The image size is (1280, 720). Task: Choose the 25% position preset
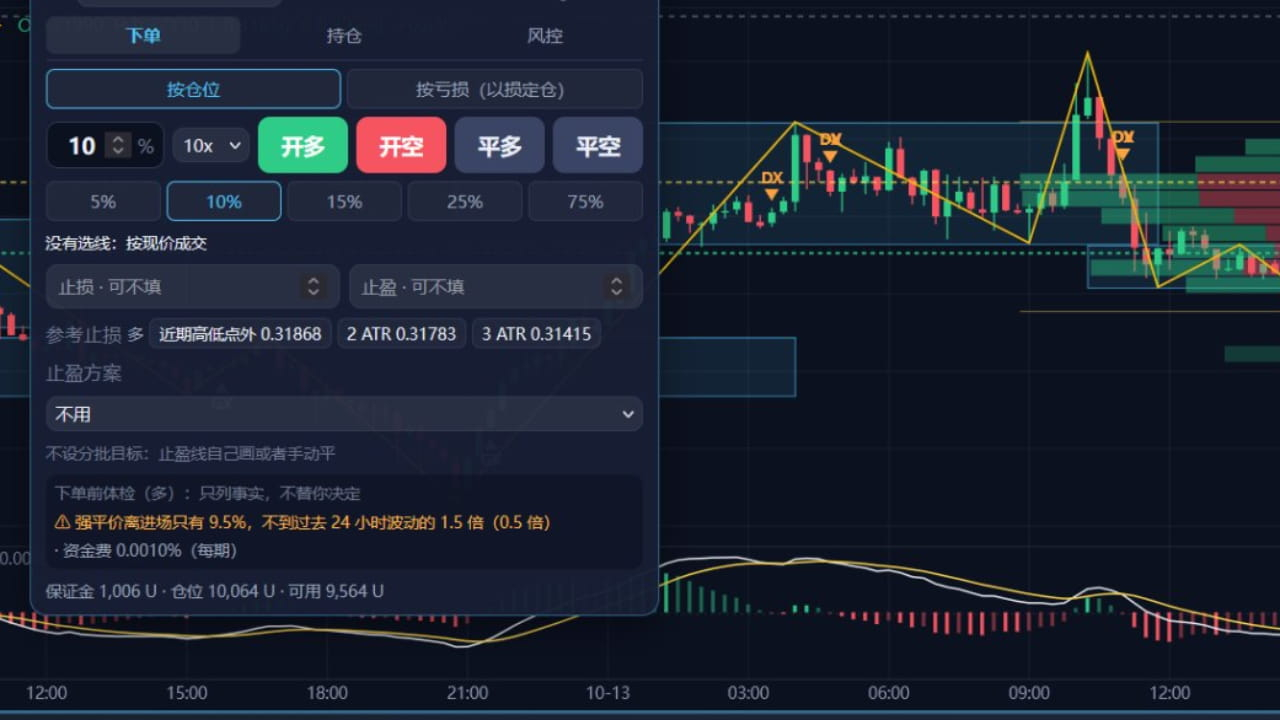465,201
